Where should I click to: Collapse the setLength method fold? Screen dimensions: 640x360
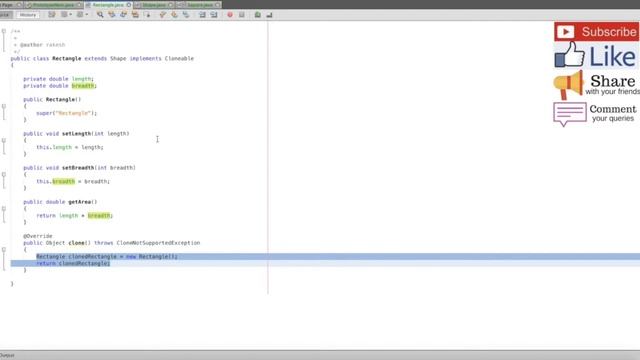[x=4, y=140]
